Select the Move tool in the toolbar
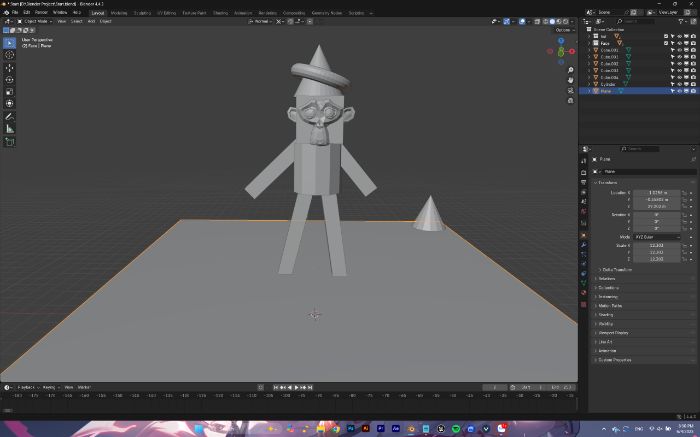 coord(9,67)
